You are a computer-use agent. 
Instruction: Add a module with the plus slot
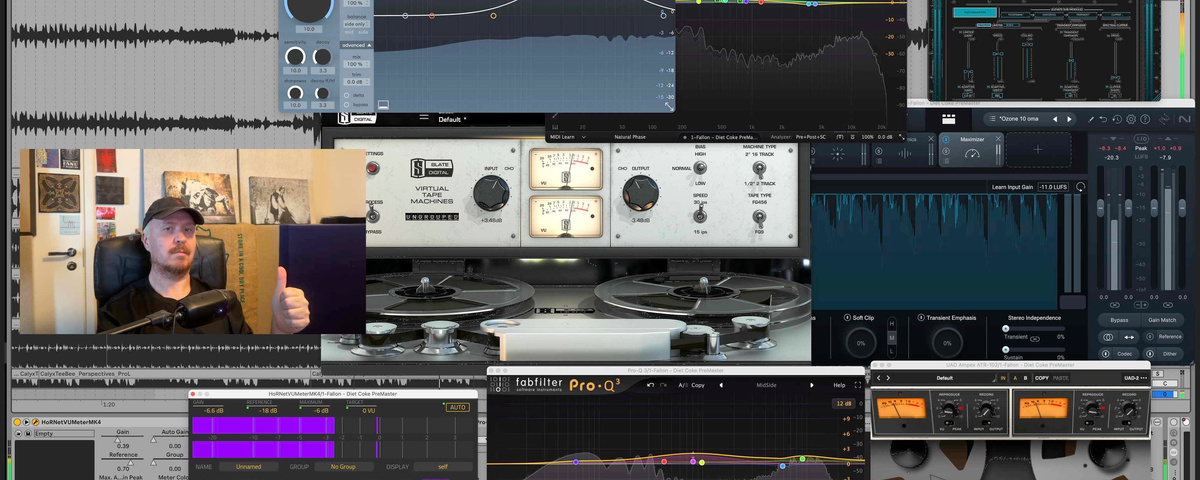(x=1037, y=149)
